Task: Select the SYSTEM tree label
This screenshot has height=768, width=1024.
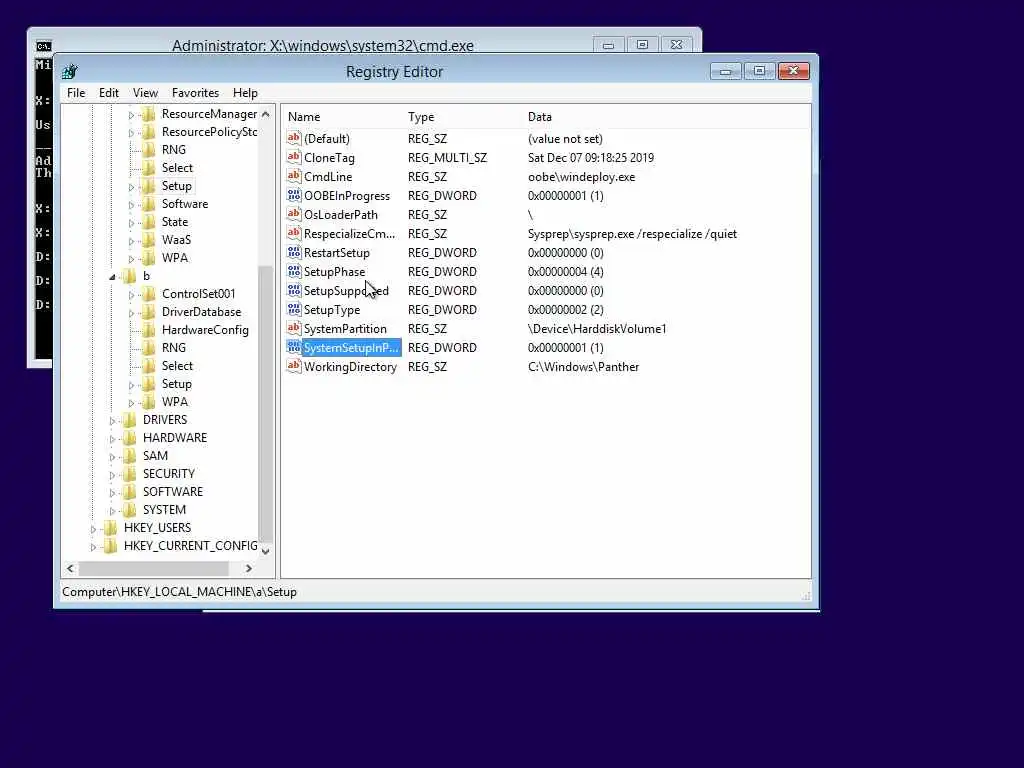Action: pos(164,510)
